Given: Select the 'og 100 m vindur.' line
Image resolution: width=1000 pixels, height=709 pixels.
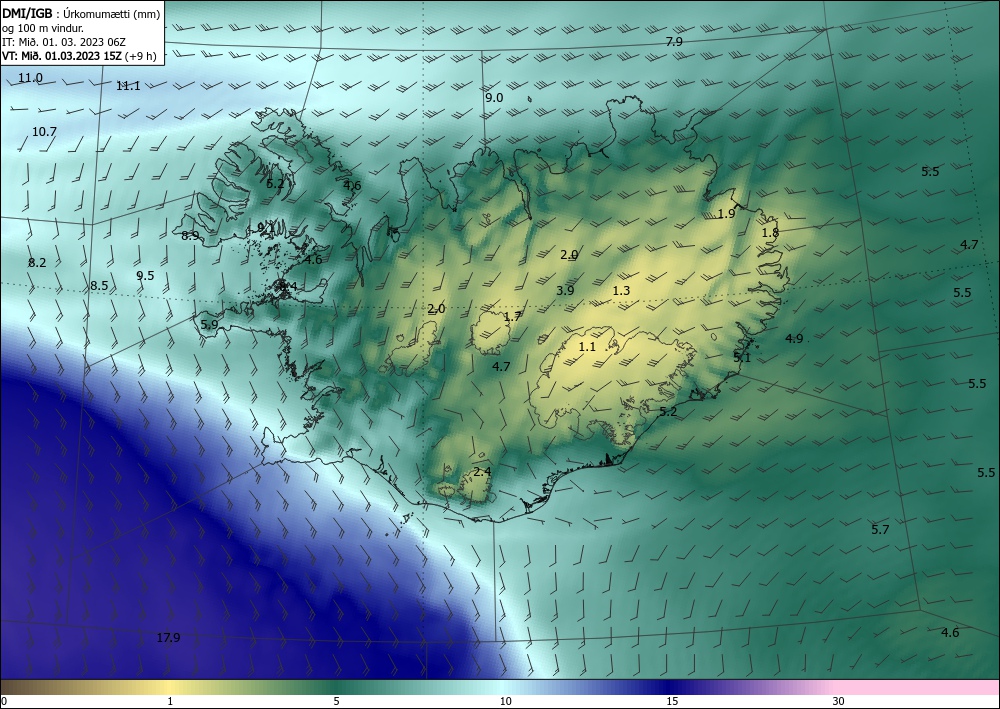Looking at the screenshot, I should click(x=43, y=28).
